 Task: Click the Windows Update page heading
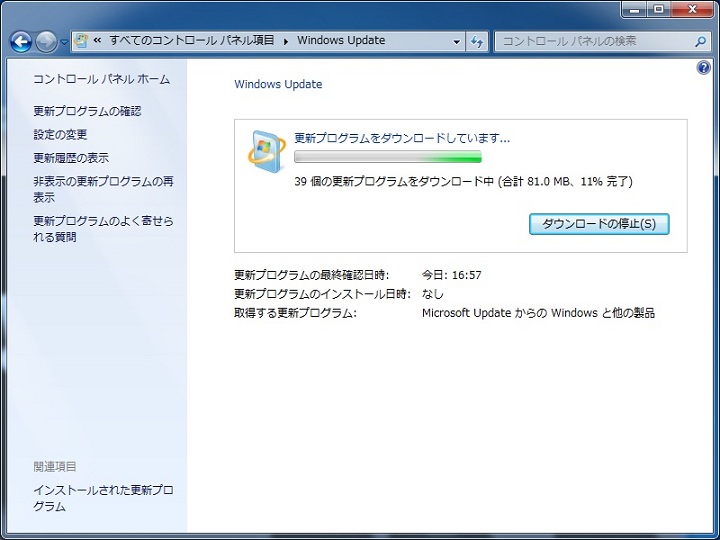[278, 84]
